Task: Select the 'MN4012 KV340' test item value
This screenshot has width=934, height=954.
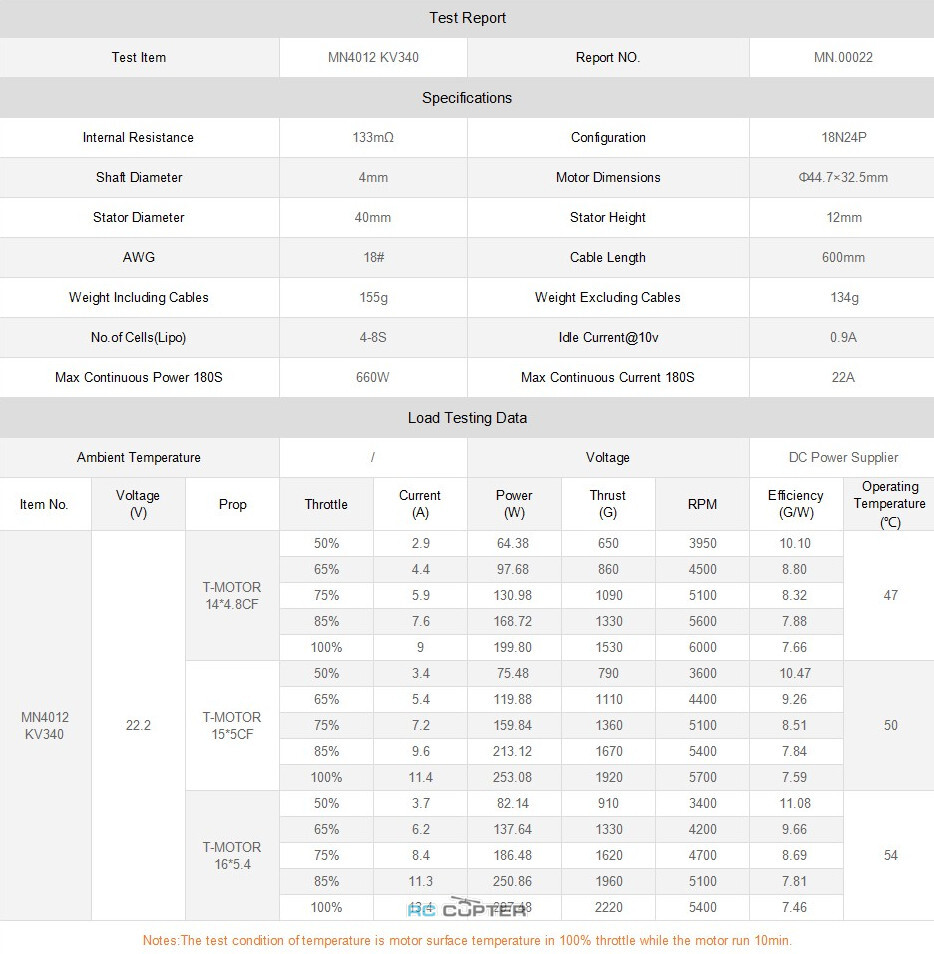Action: tap(373, 57)
